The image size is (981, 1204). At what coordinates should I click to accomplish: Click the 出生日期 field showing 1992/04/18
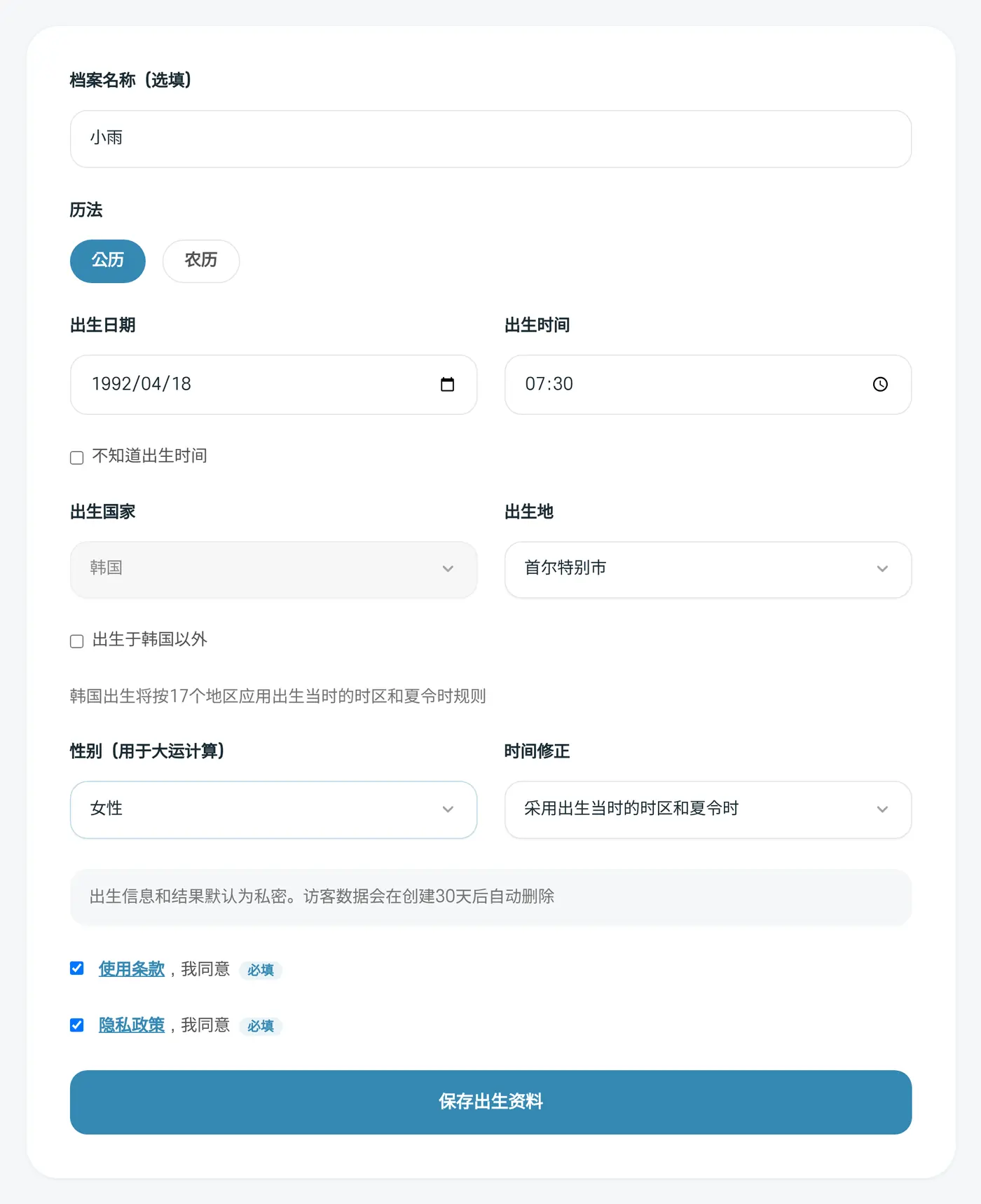[x=273, y=384]
